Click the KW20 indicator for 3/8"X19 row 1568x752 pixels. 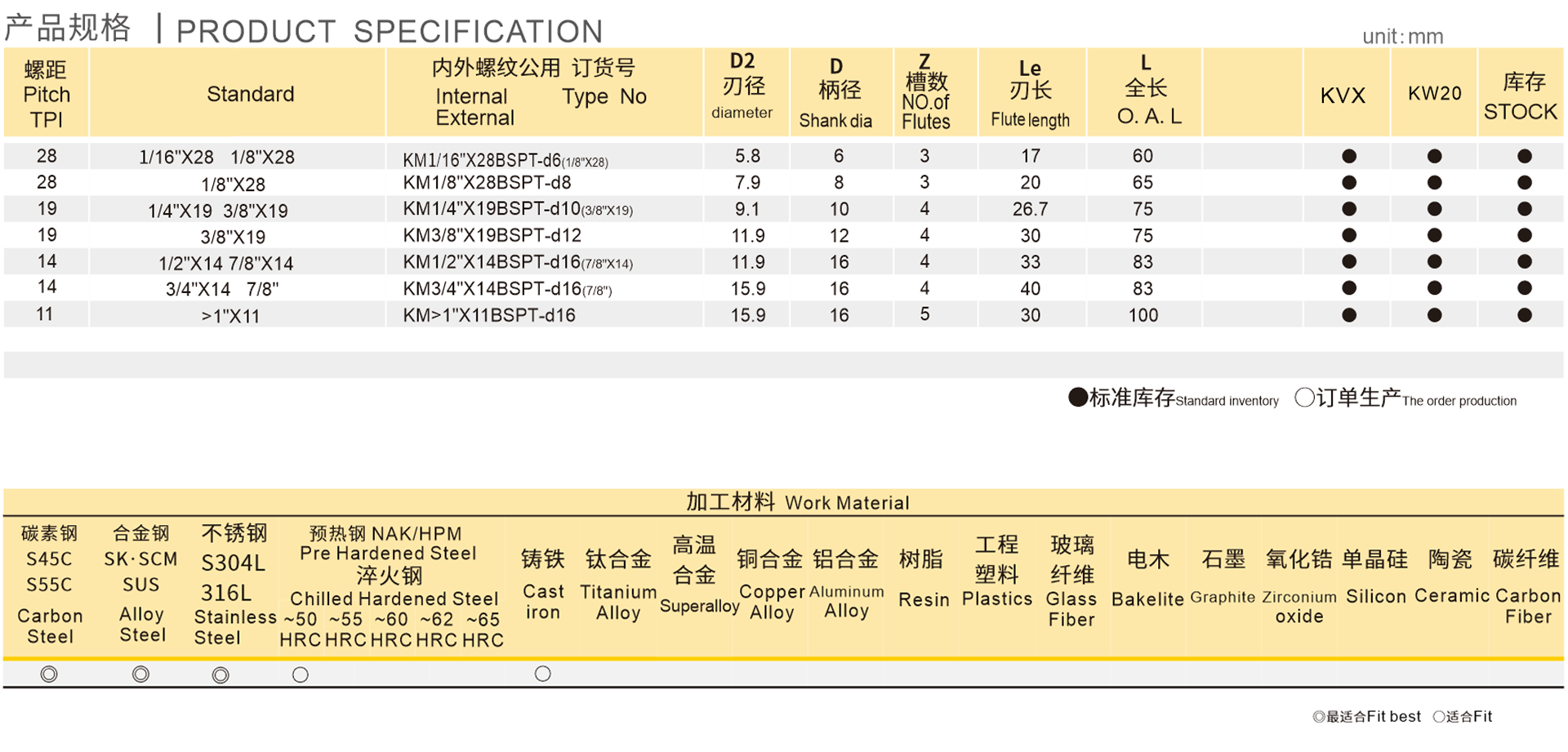(1434, 235)
